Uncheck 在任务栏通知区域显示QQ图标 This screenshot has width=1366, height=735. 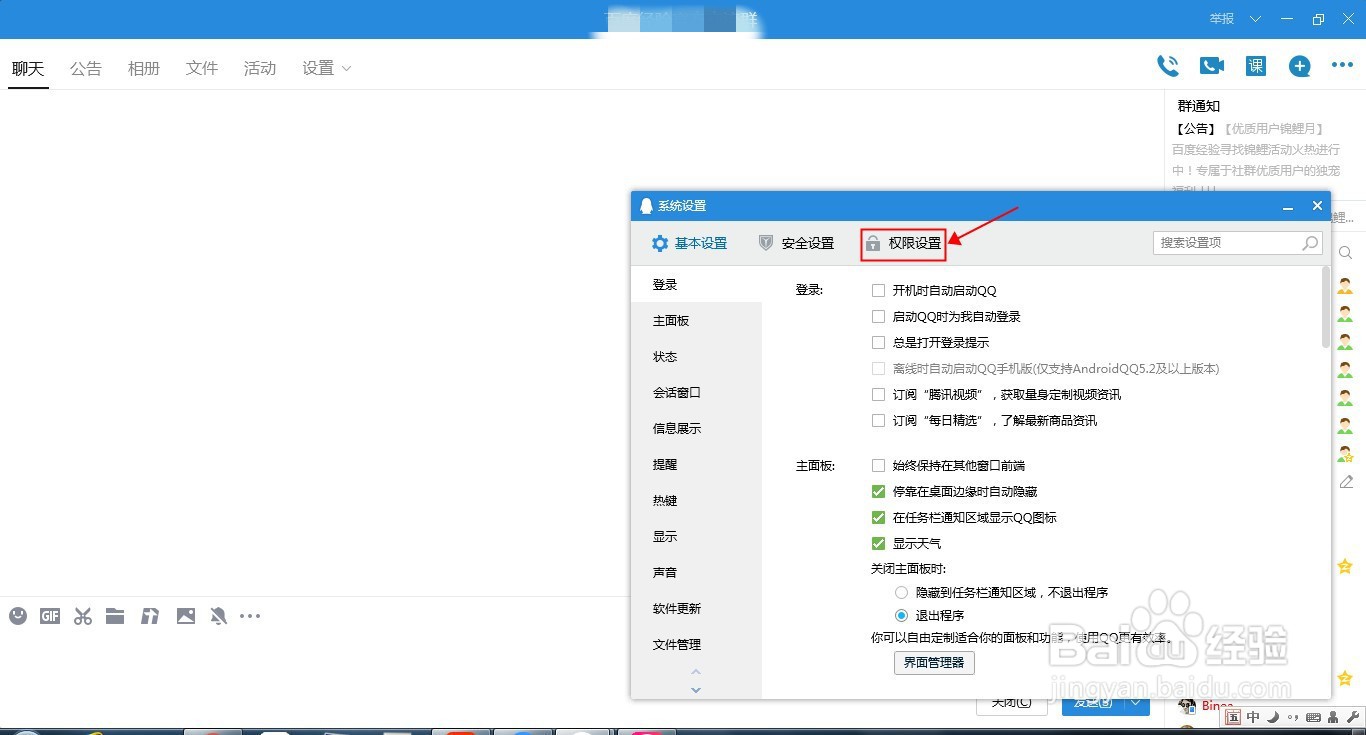[878, 518]
